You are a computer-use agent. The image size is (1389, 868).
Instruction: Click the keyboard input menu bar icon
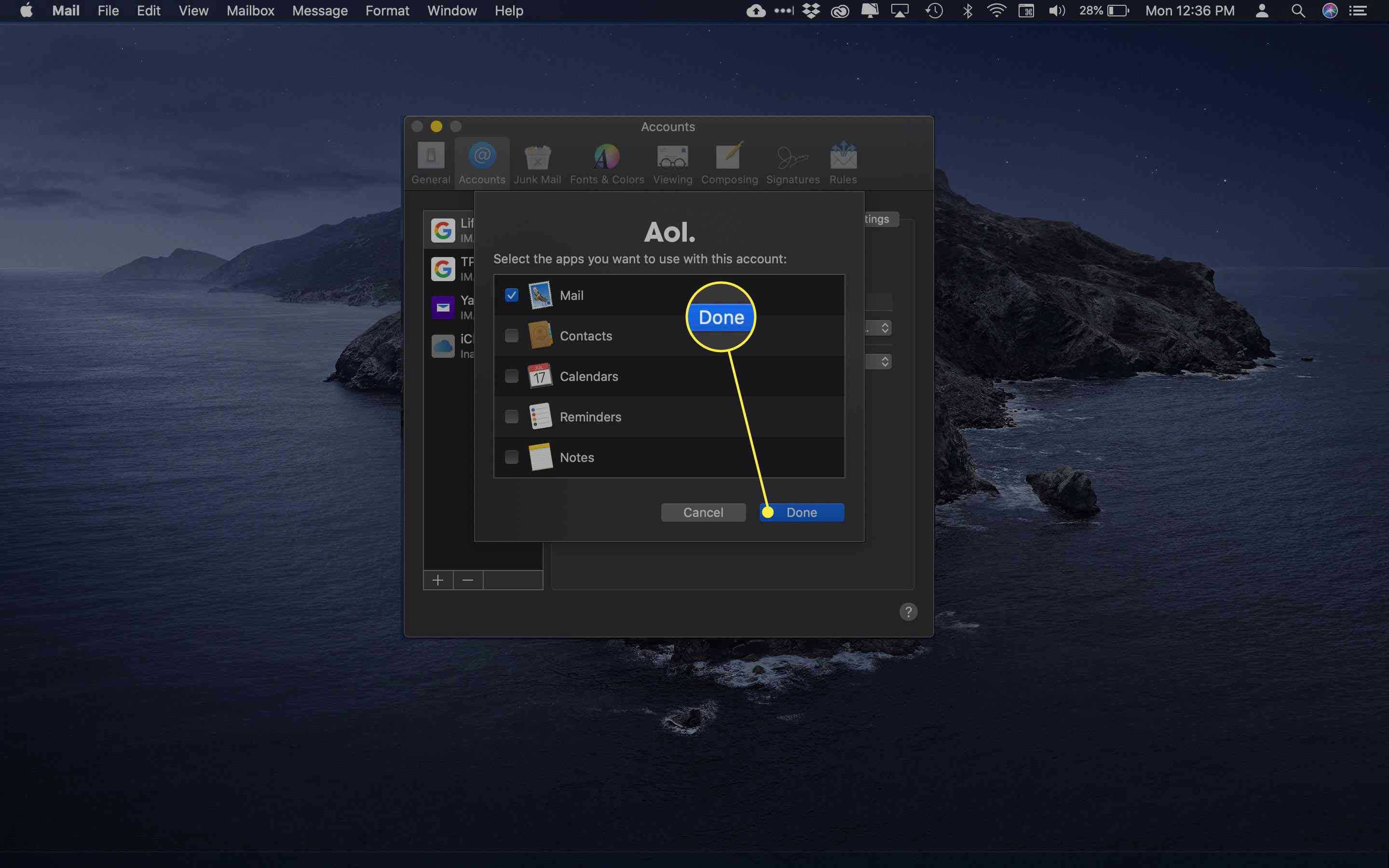click(x=1026, y=11)
